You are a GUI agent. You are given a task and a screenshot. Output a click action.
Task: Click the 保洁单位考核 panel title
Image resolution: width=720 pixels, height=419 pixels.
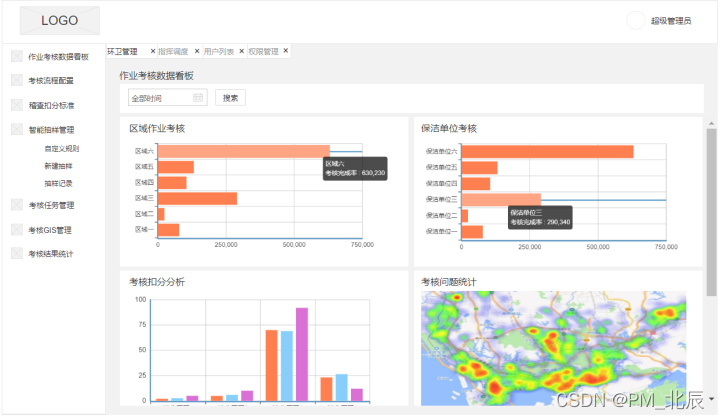pos(449,129)
